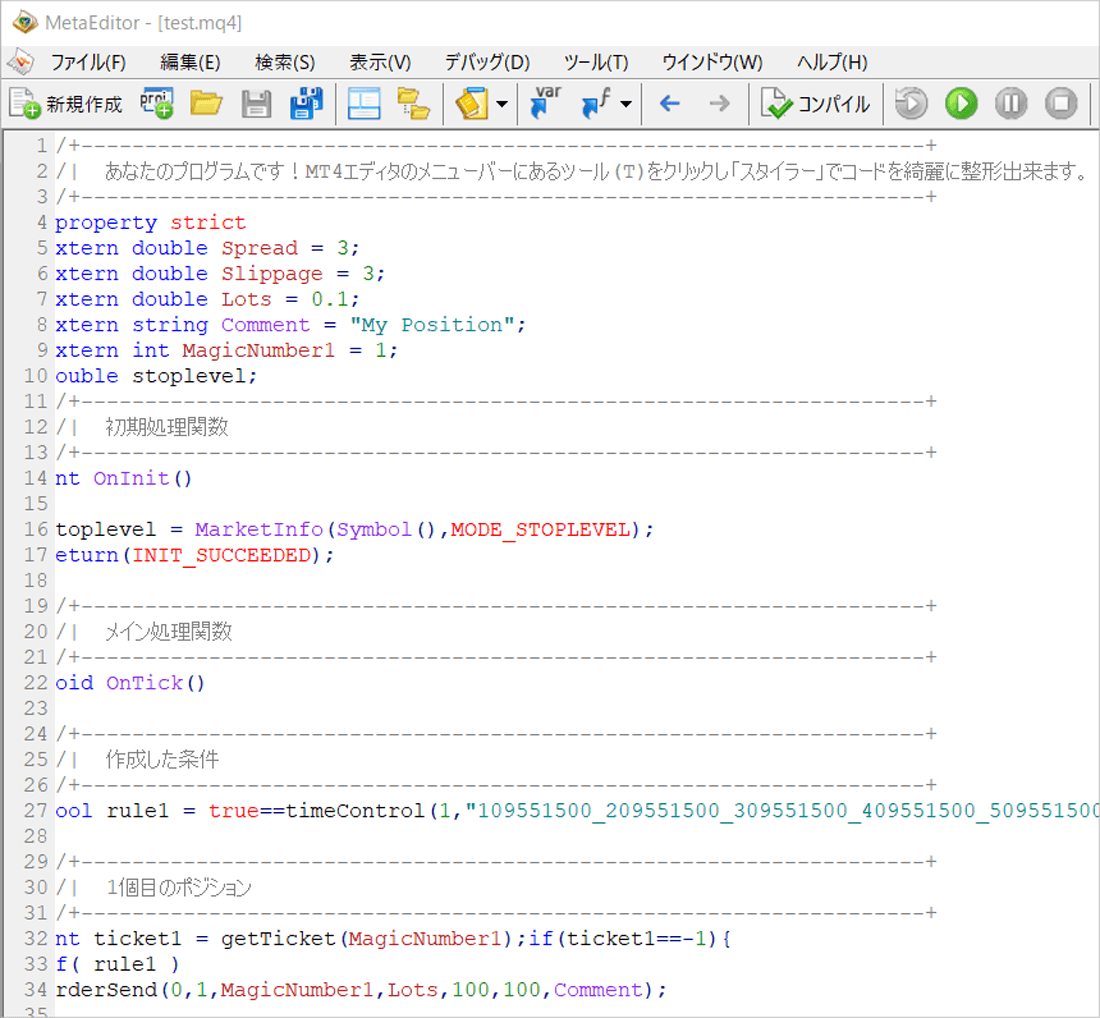Click 'OnTick' on line 22
This screenshot has height=1018, width=1100.
(145, 683)
